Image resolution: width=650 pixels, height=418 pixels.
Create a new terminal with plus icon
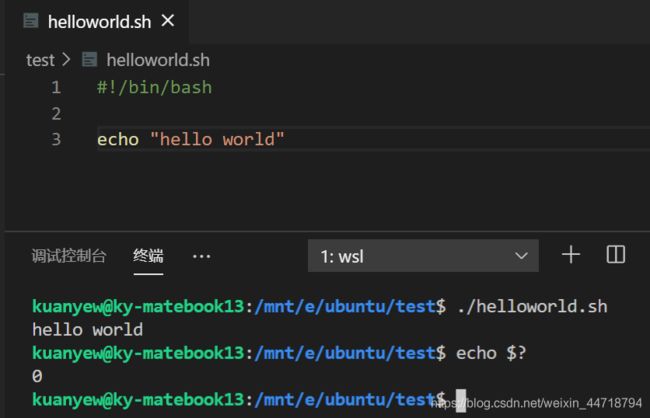point(571,255)
